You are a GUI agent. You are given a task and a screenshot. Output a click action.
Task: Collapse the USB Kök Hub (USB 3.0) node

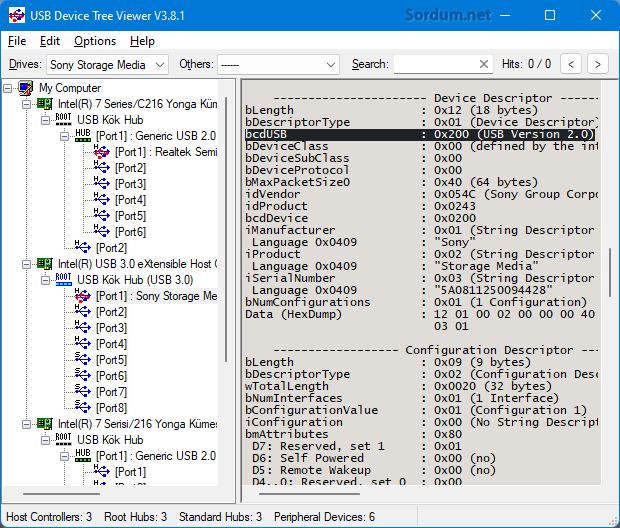45,280
